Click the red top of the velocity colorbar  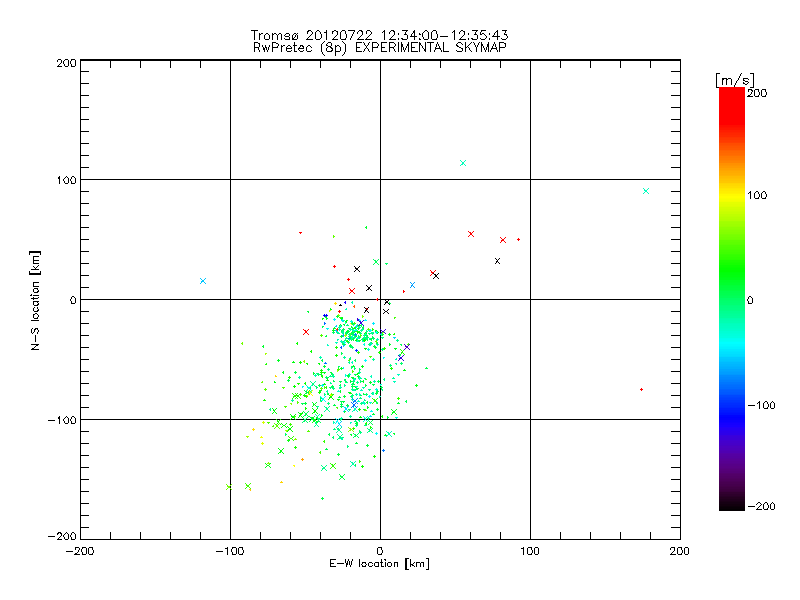click(x=732, y=105)
